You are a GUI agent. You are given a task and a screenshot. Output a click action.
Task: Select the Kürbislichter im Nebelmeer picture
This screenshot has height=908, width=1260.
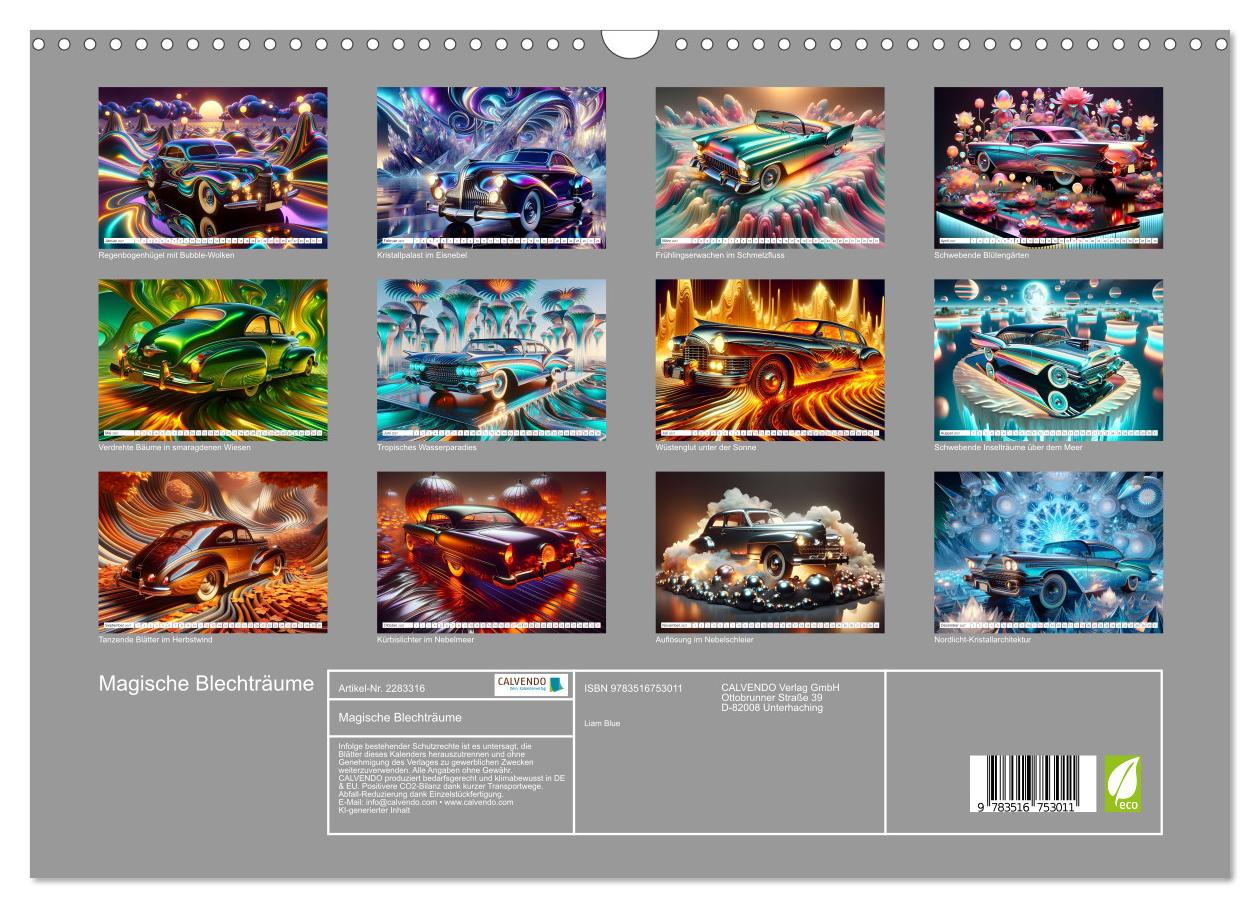(x=491, y=551)
